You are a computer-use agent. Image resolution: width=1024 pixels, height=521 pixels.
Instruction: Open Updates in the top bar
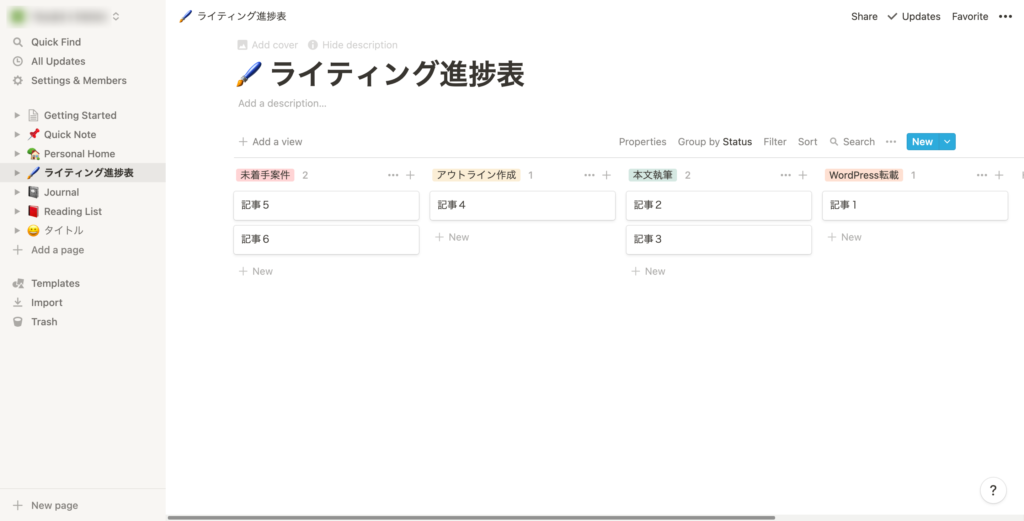click(x=914, y=16)
